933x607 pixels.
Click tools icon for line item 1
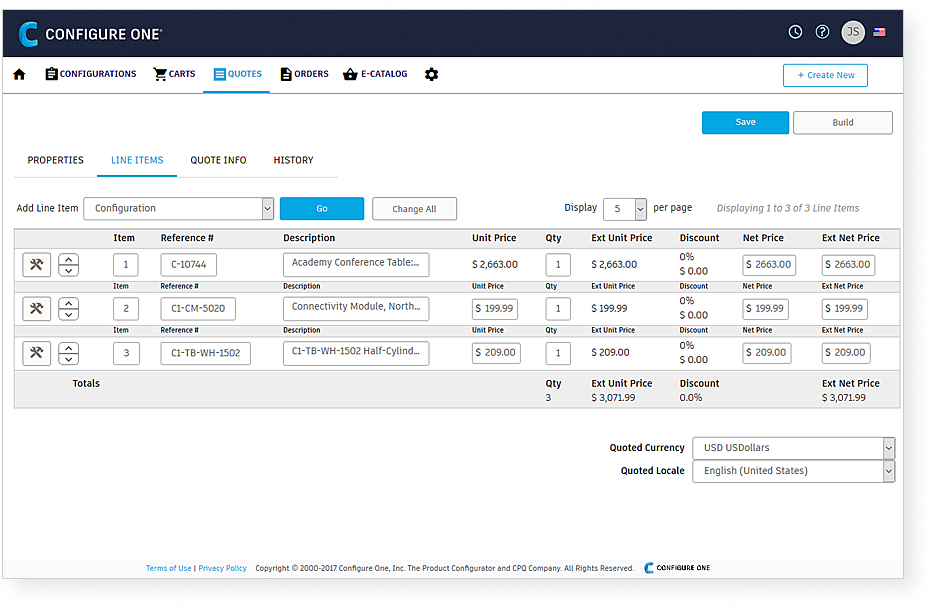coord(37,265)
